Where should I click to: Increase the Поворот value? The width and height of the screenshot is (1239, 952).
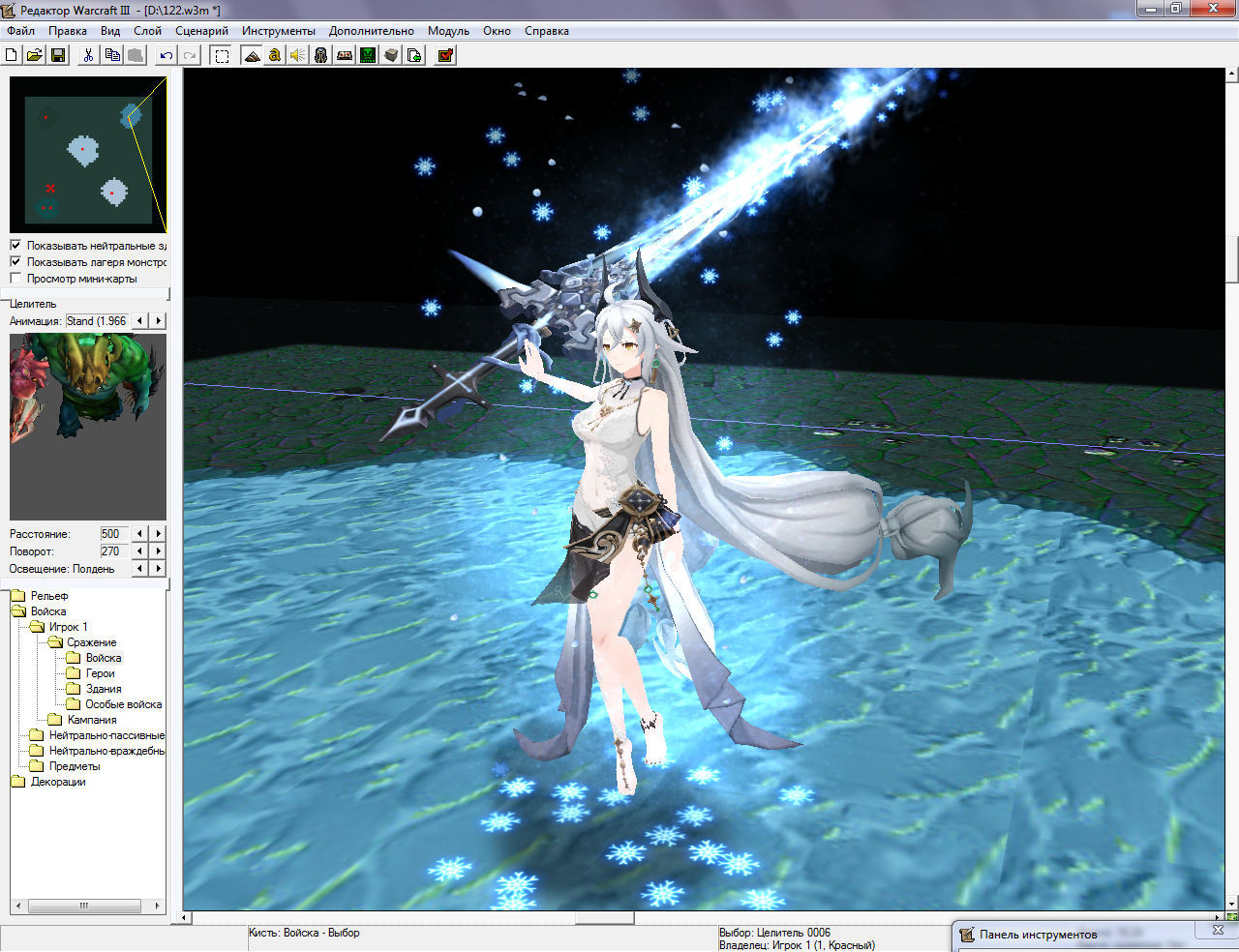[159, 551]
